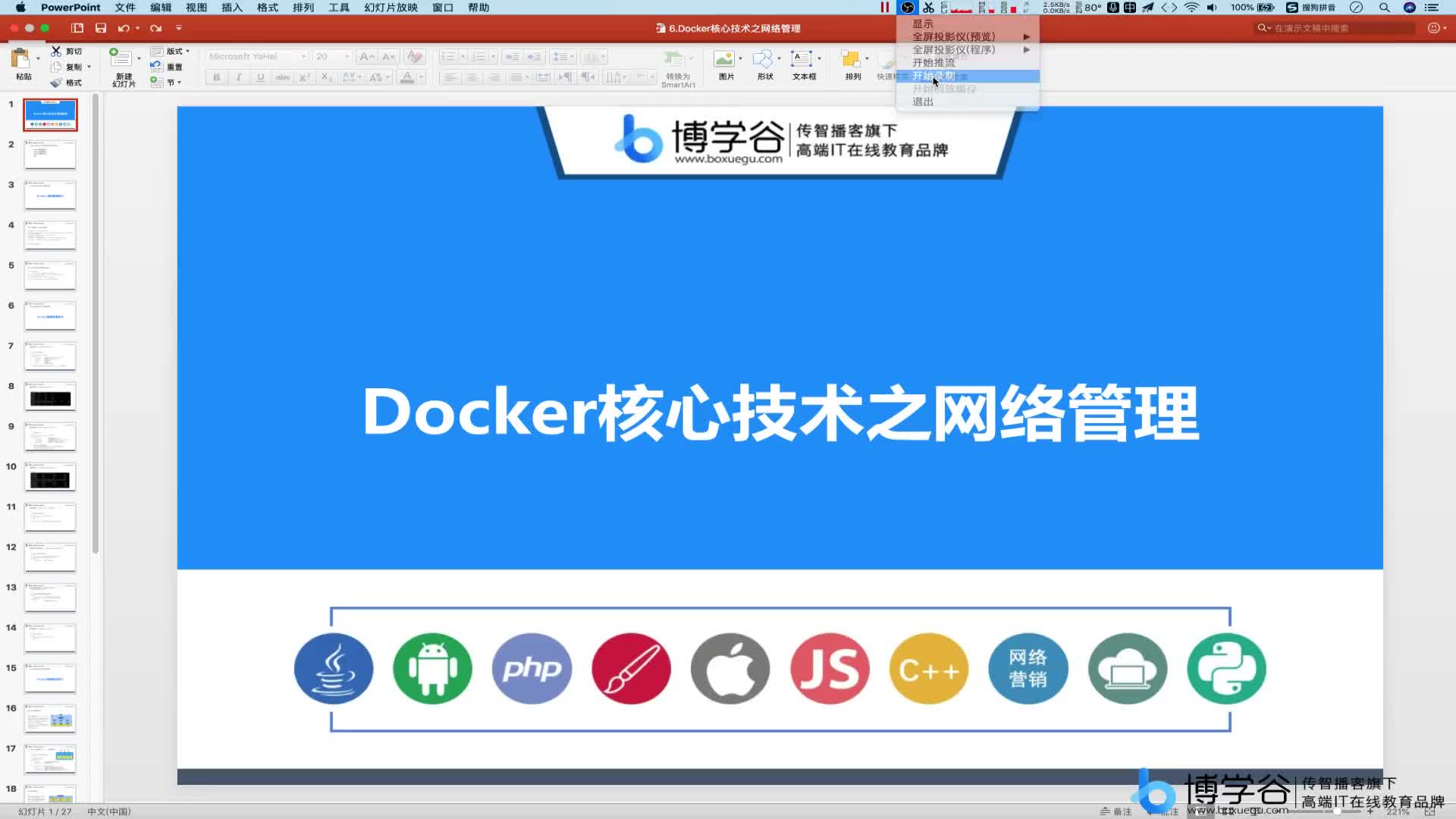The width and height of the screenshot is (1456, 819).
Task: Click the decrease indent icon
Action: tap(513, 57)
